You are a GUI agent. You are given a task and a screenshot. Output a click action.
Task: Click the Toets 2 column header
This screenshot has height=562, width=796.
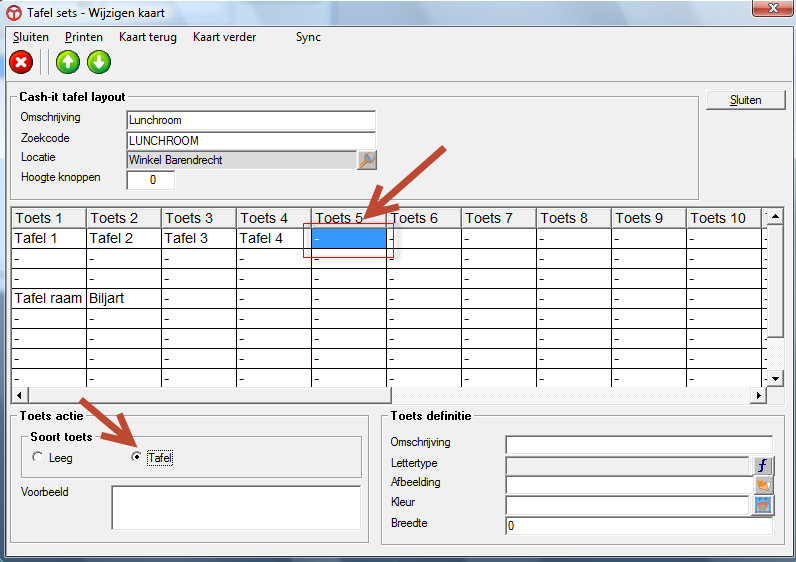pos(124,218)
